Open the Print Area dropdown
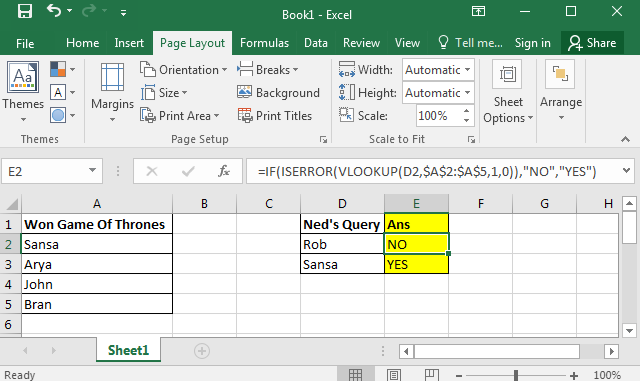The width and height of the screenshot is (640, 381). tap(180, 116)
